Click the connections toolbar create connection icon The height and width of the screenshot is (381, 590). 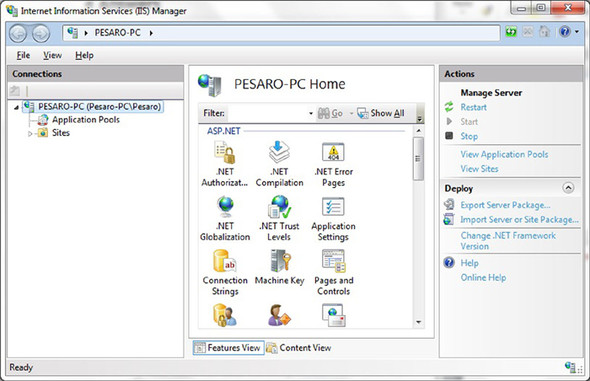[x=15, y=91]
